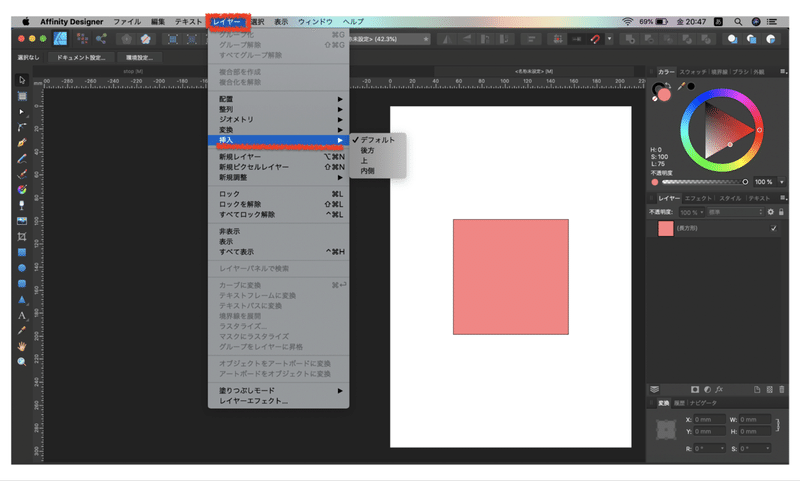Click the W width input field
This screenshot has height=481, width=800.
click(754, 419)
